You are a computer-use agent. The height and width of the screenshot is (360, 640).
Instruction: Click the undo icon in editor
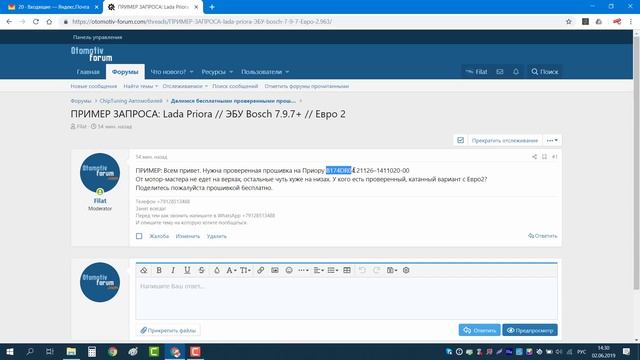(x=362, y=270)
